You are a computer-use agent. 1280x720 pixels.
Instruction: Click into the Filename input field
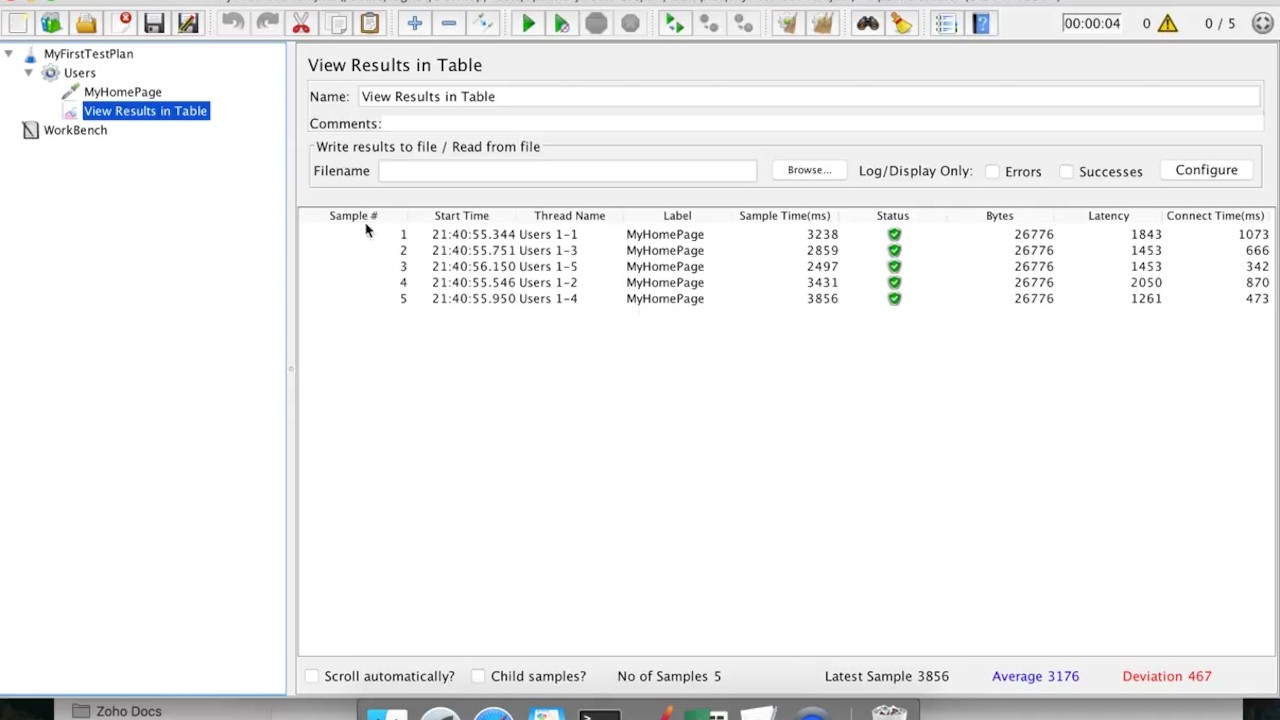tap(567, 171)
